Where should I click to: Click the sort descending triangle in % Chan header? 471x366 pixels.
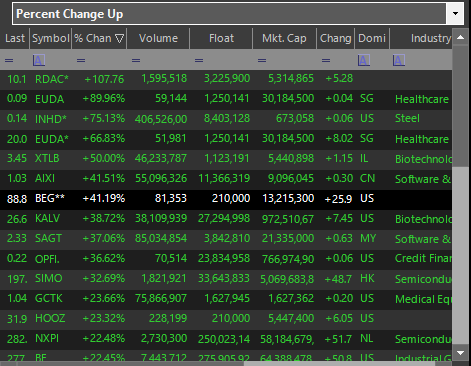119,39
